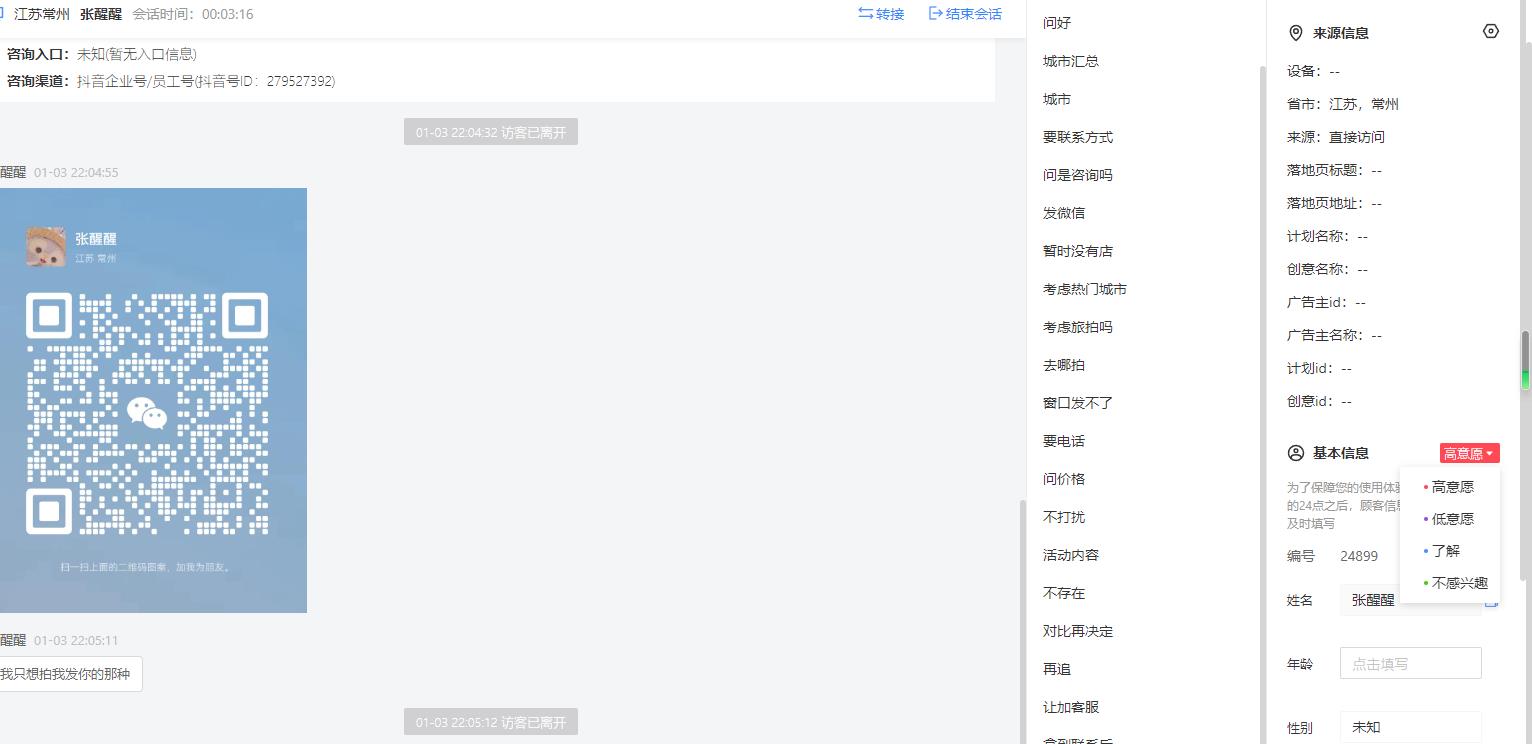The image size is (1532, 744).
Task: Select quick reply 去哪拍
Action: click(x=1064, y=365)
